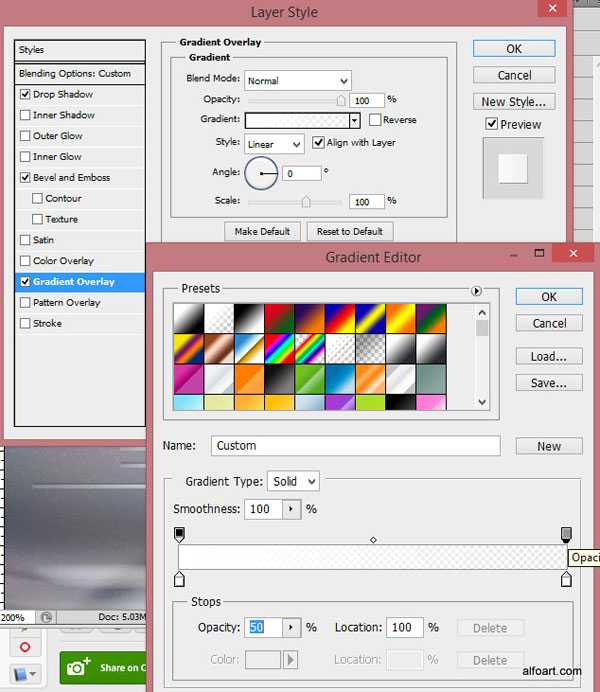600x692 pixels.
Task: Click the New Style... button
Action: (x=514, y=102)
